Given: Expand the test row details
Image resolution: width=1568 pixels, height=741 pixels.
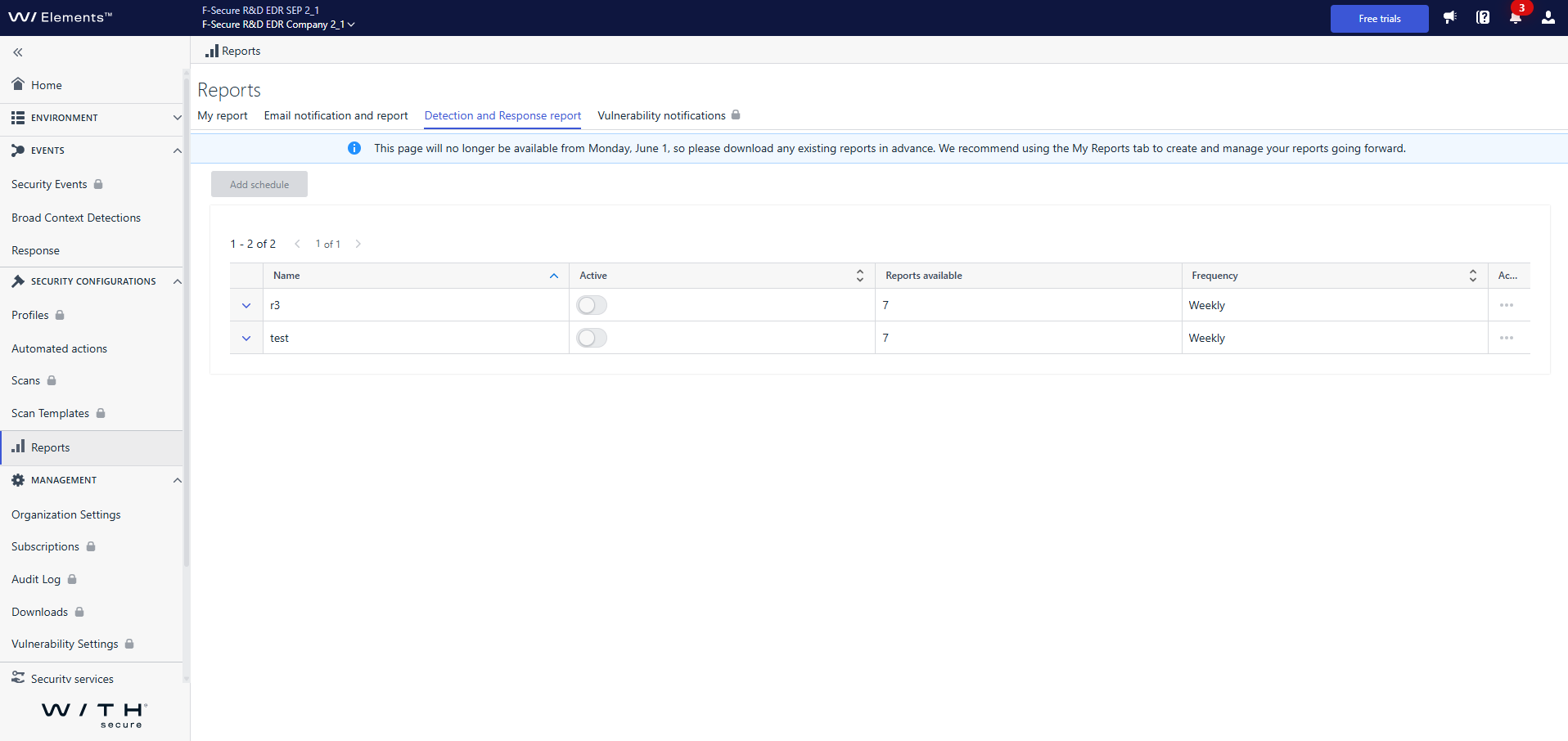Looking at the screenshot, I should point(246,338).
